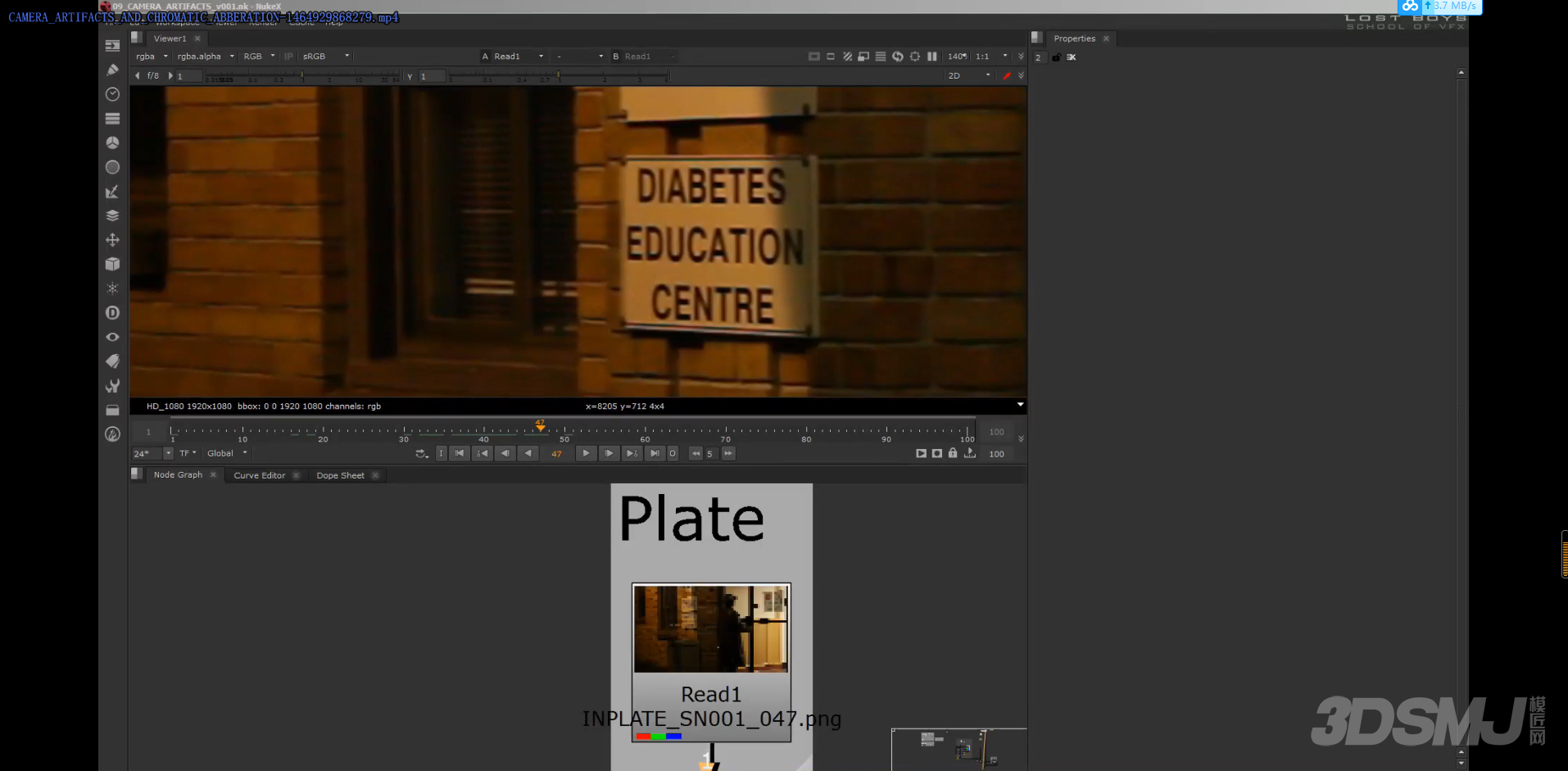Open the 2D view mode dropdown
The width and height of the screenshot is (1568, 771).
(969, 75)
